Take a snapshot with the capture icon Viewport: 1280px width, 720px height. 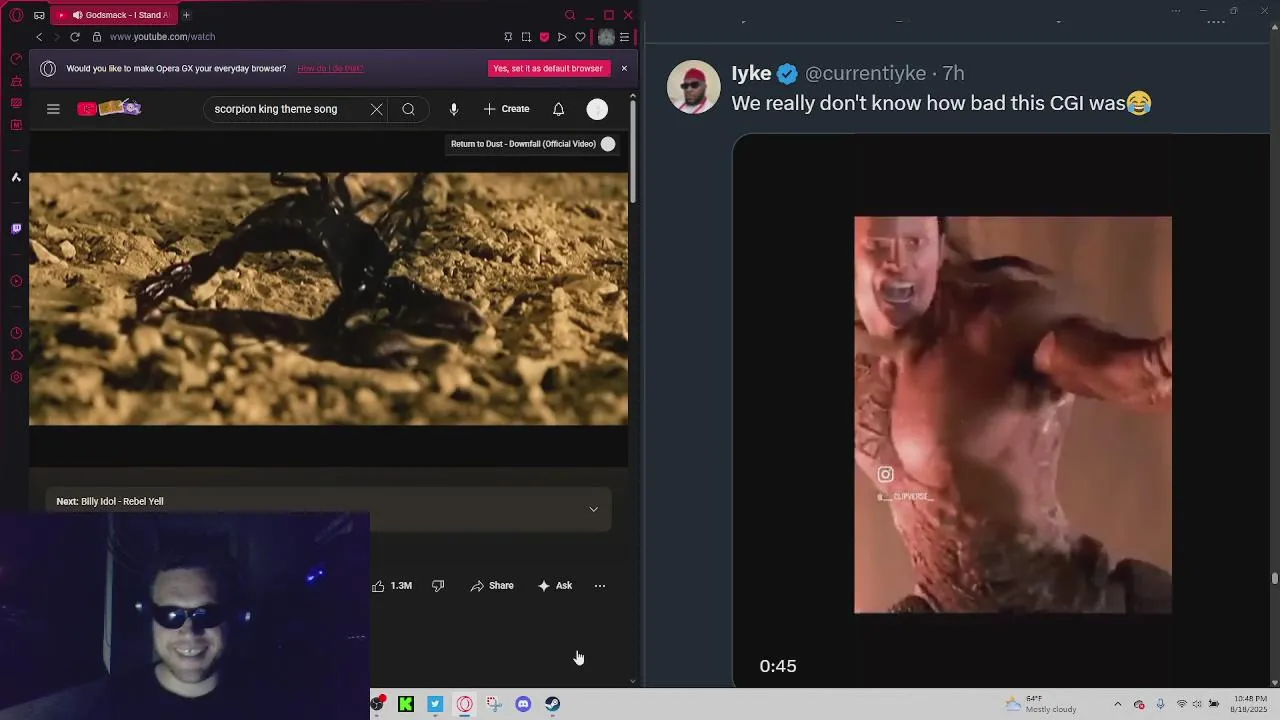click(x=526, y=37)
